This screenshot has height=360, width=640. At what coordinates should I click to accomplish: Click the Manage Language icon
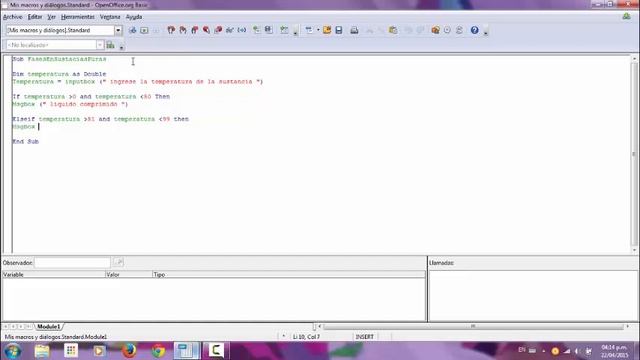pyautogui.click(x=111, y=45)
